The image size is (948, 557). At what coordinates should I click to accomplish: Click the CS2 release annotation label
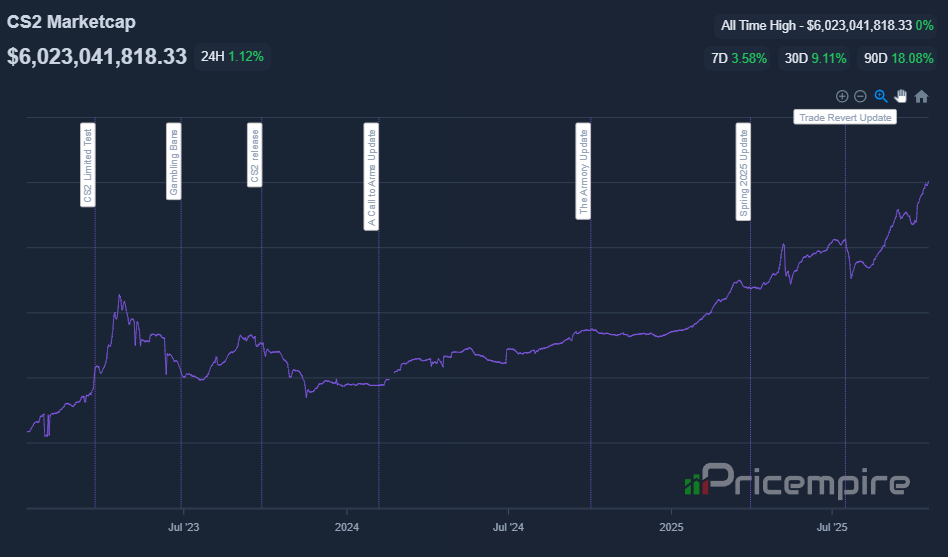254,154
